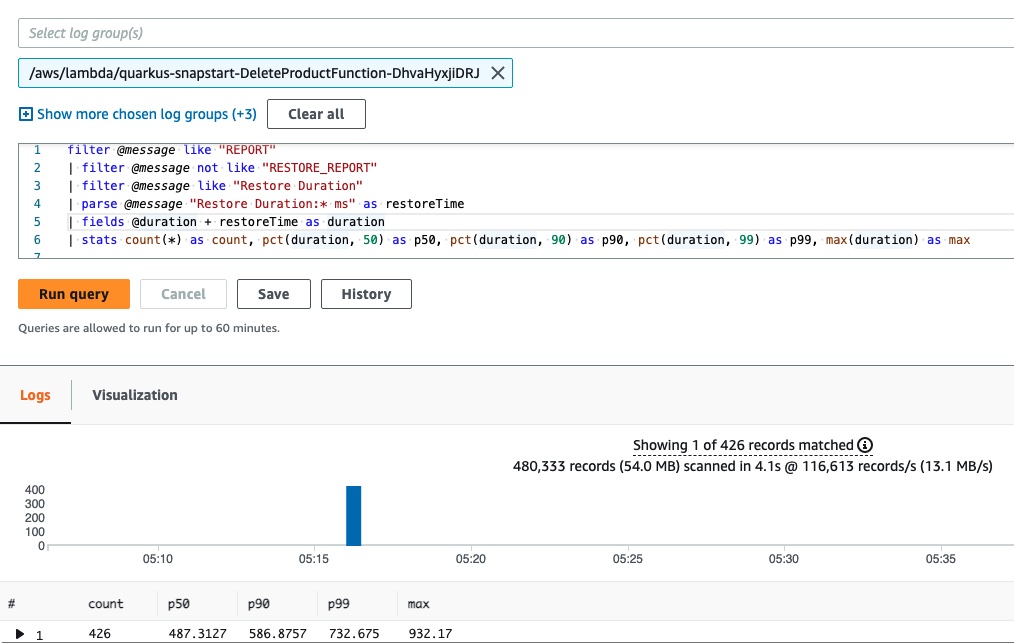This screenshot has width=1014, height=643.
Task: Expand result row 1 disclosure triangle
Action: point(20,634)
